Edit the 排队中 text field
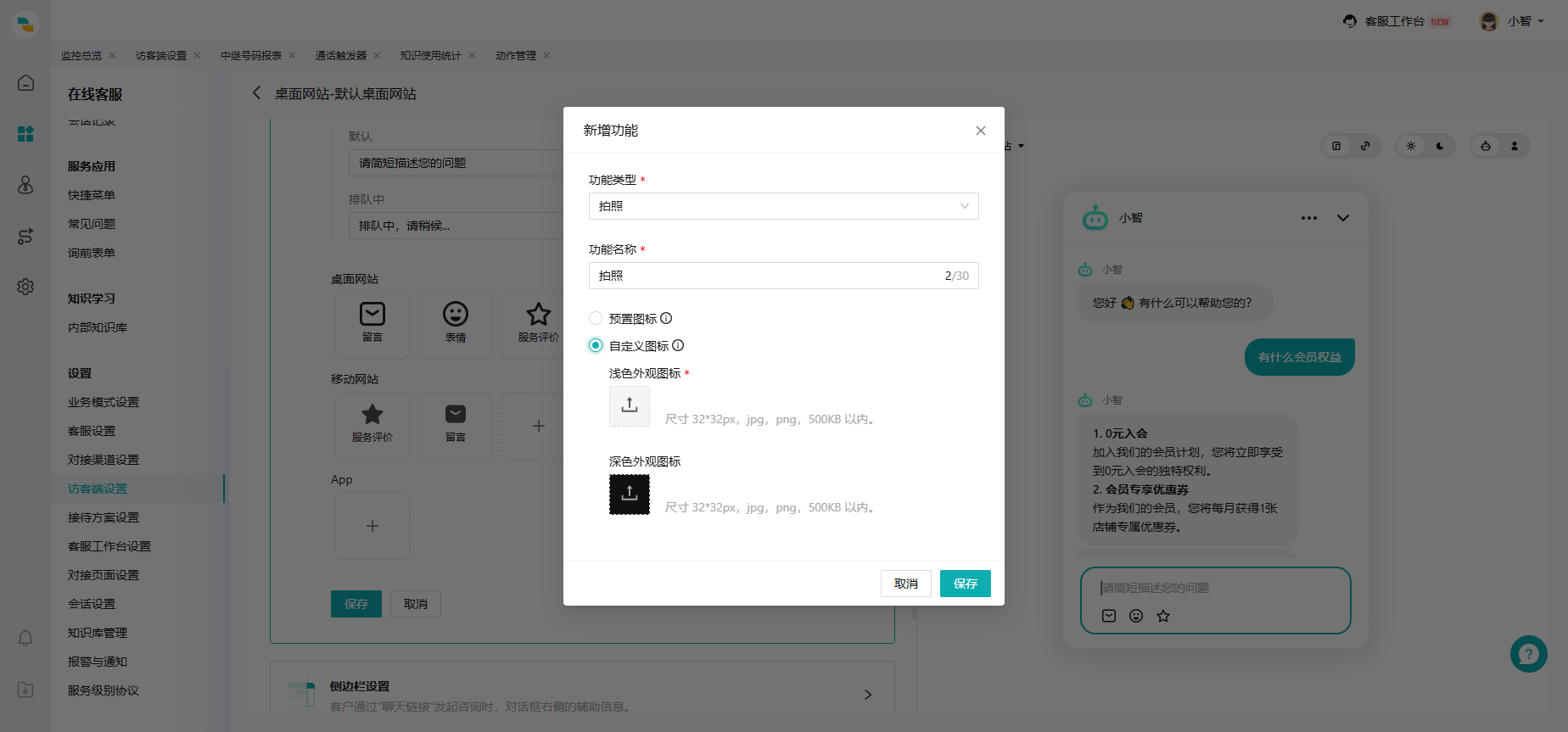The height and width of the screenshot is (732, 1568). (x=456, y=226)
